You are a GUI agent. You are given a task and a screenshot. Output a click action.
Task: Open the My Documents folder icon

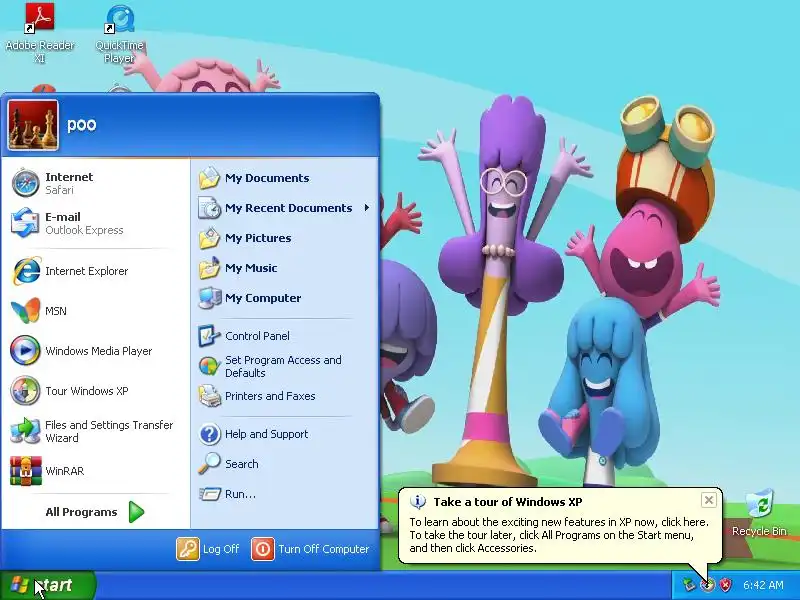click(209, 178)
